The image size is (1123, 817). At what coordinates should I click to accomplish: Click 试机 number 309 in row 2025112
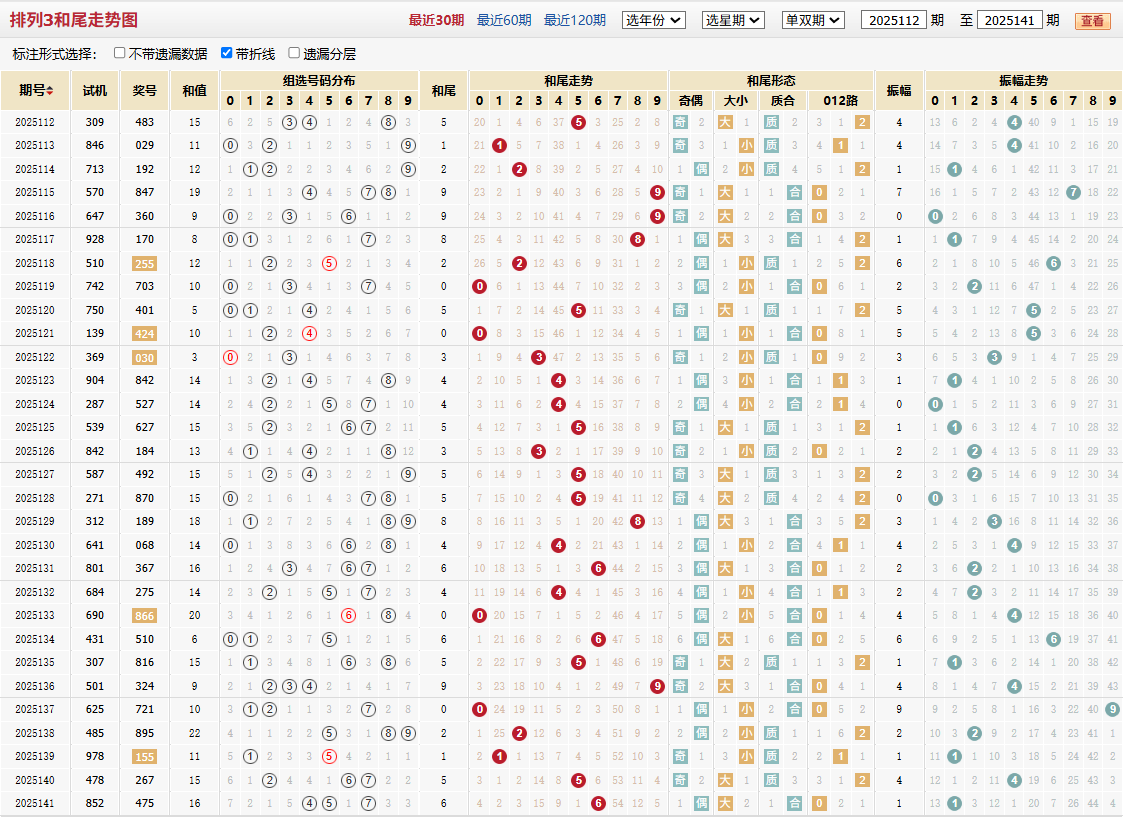95,122
